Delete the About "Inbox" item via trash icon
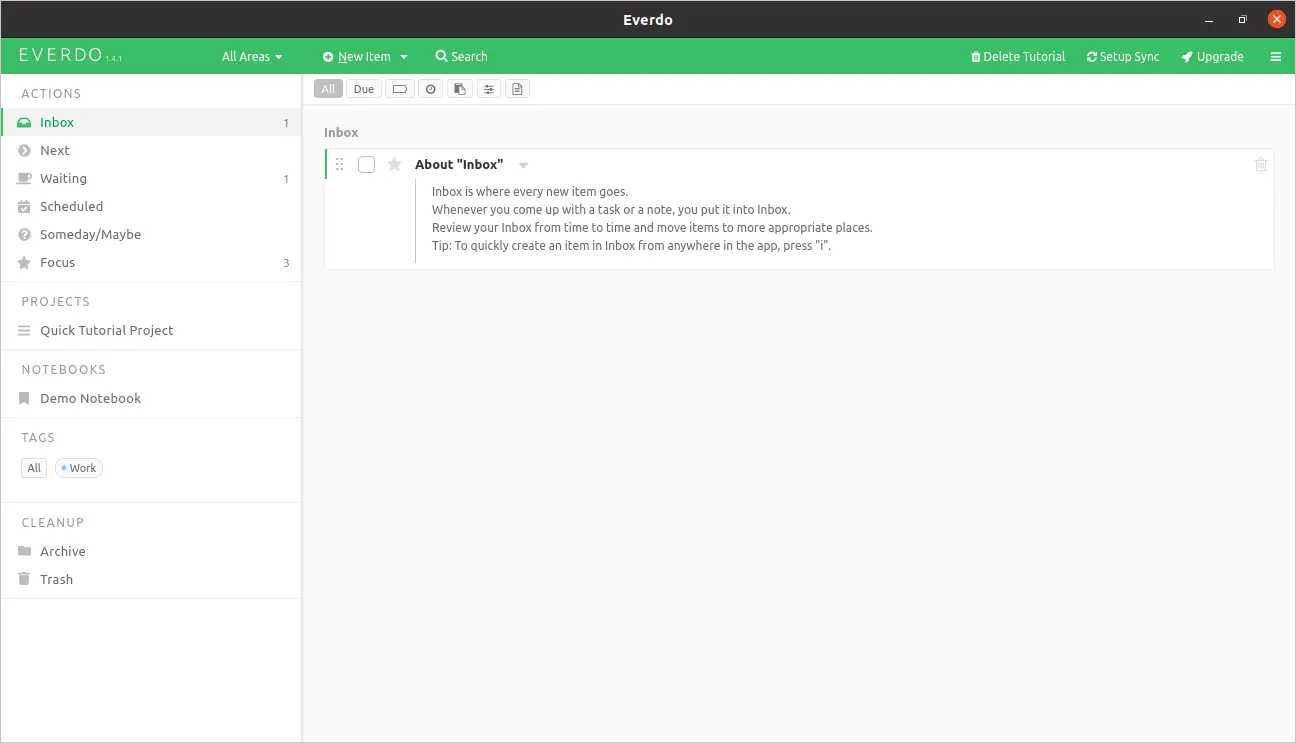This screenshot has width=1296, height=743. [x=1261, y=164]
